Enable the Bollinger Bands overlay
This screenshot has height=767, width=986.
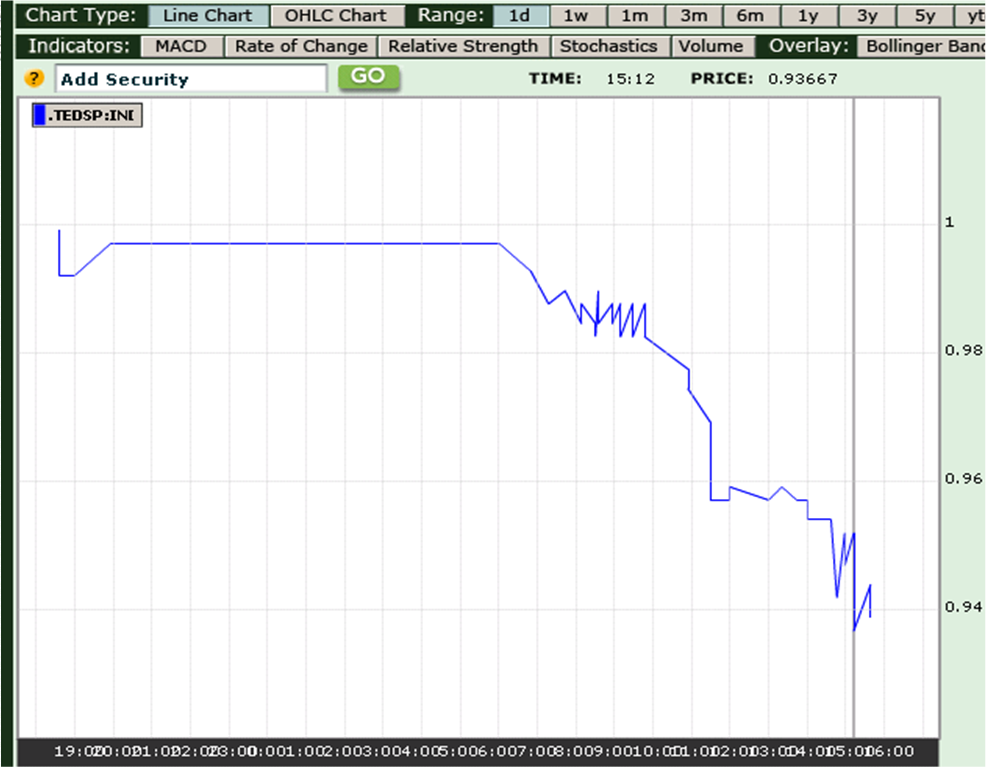point(922,46)
